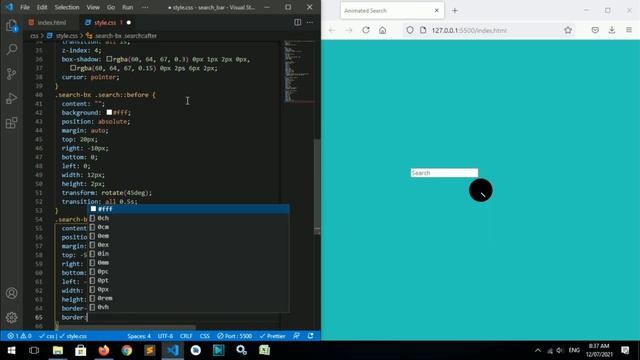Open color picker for background #fff swatch
Screen dimensions: 640x360
109,112
